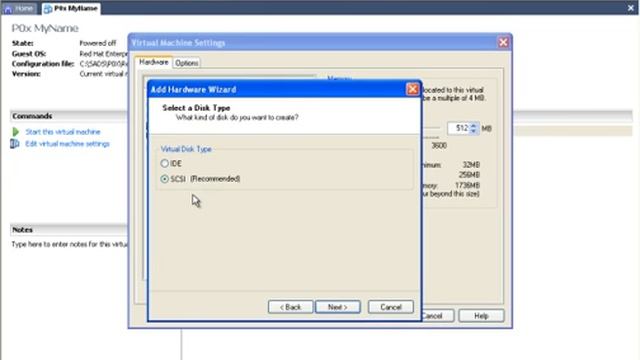Click the 'Configuration file:' label

[x=43, y=64]
